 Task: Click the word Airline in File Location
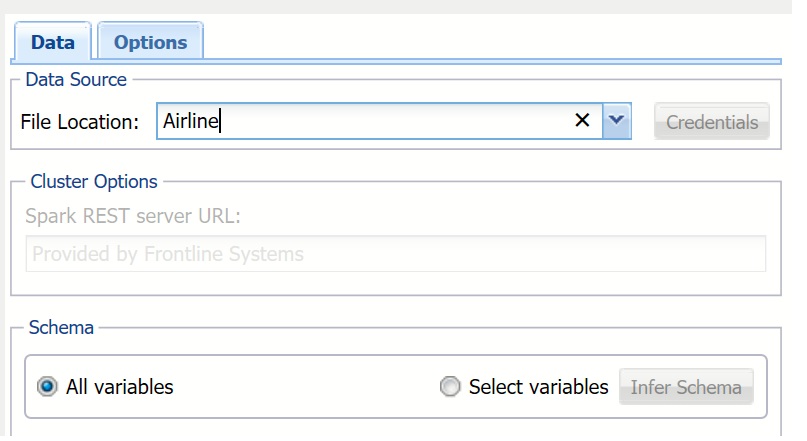point(190,121)
